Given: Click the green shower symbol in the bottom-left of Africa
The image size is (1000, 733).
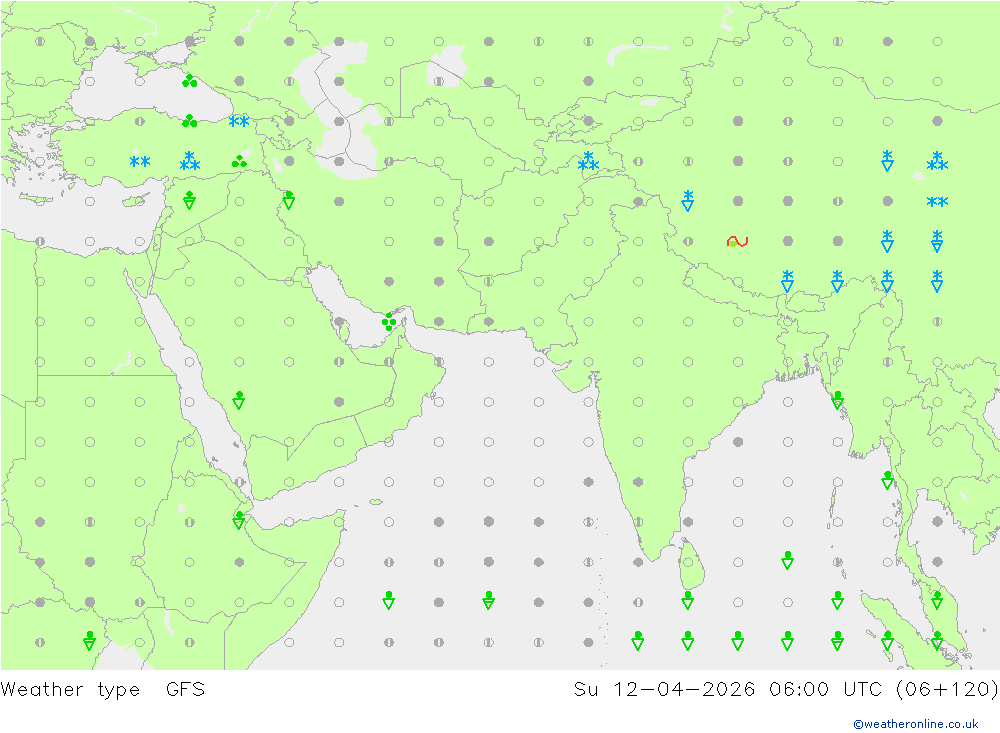Looking at the screenshot, I should (90, 640).
